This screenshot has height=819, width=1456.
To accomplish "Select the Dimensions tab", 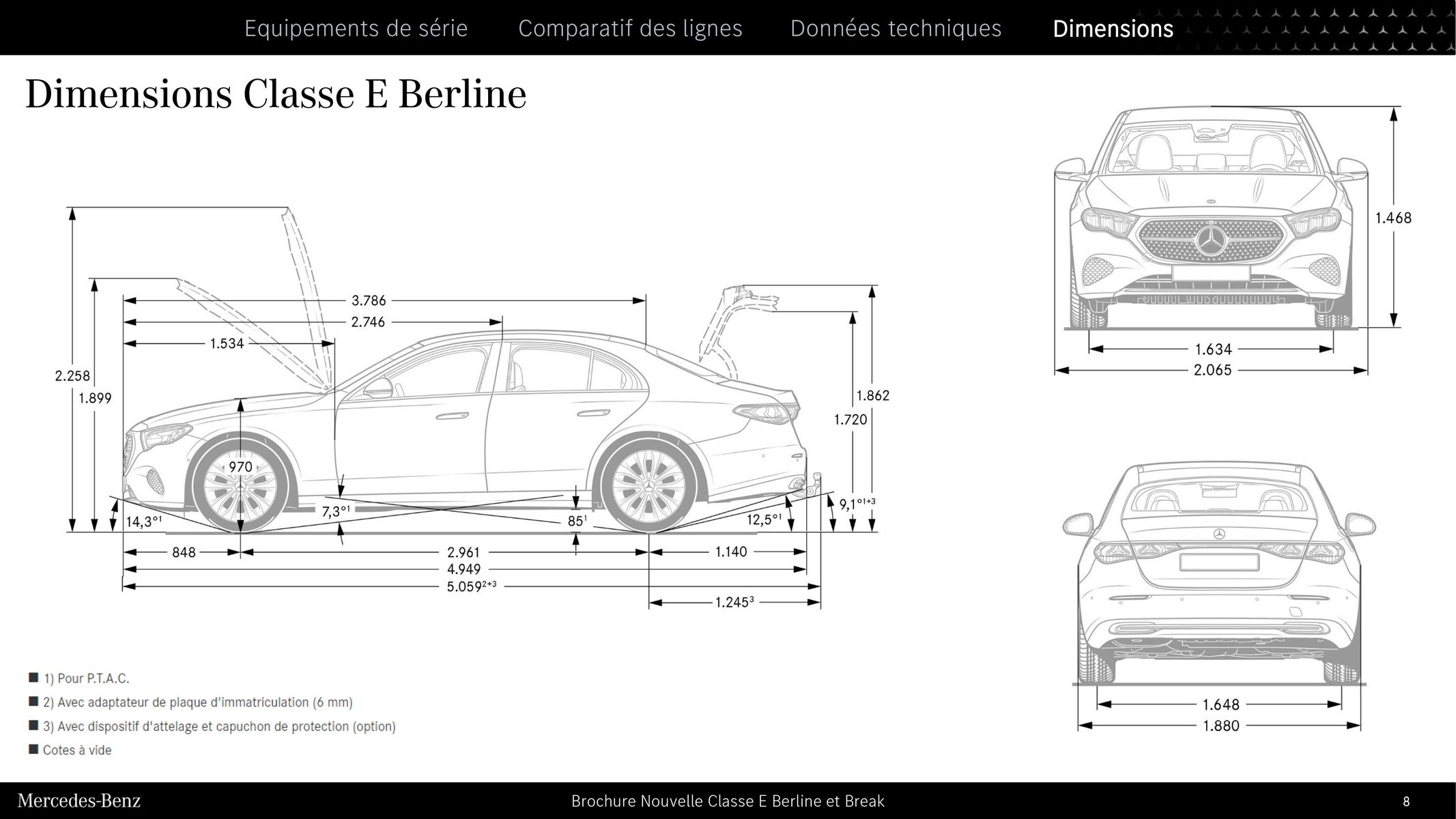I will (x=1113, y=29).
